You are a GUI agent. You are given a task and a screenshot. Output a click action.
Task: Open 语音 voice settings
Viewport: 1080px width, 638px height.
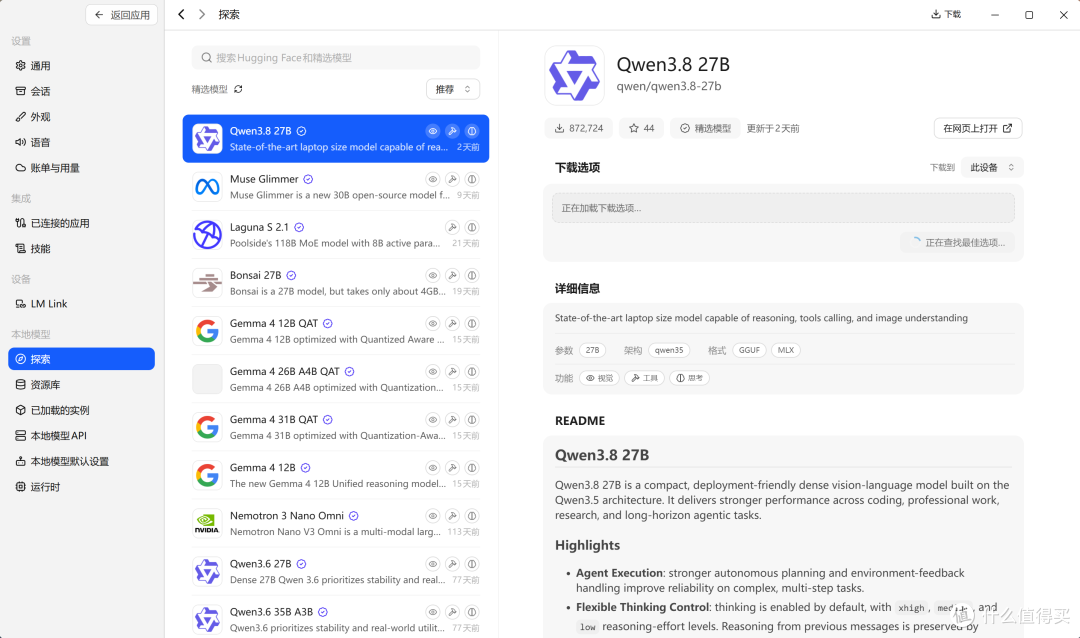point(81,142)
